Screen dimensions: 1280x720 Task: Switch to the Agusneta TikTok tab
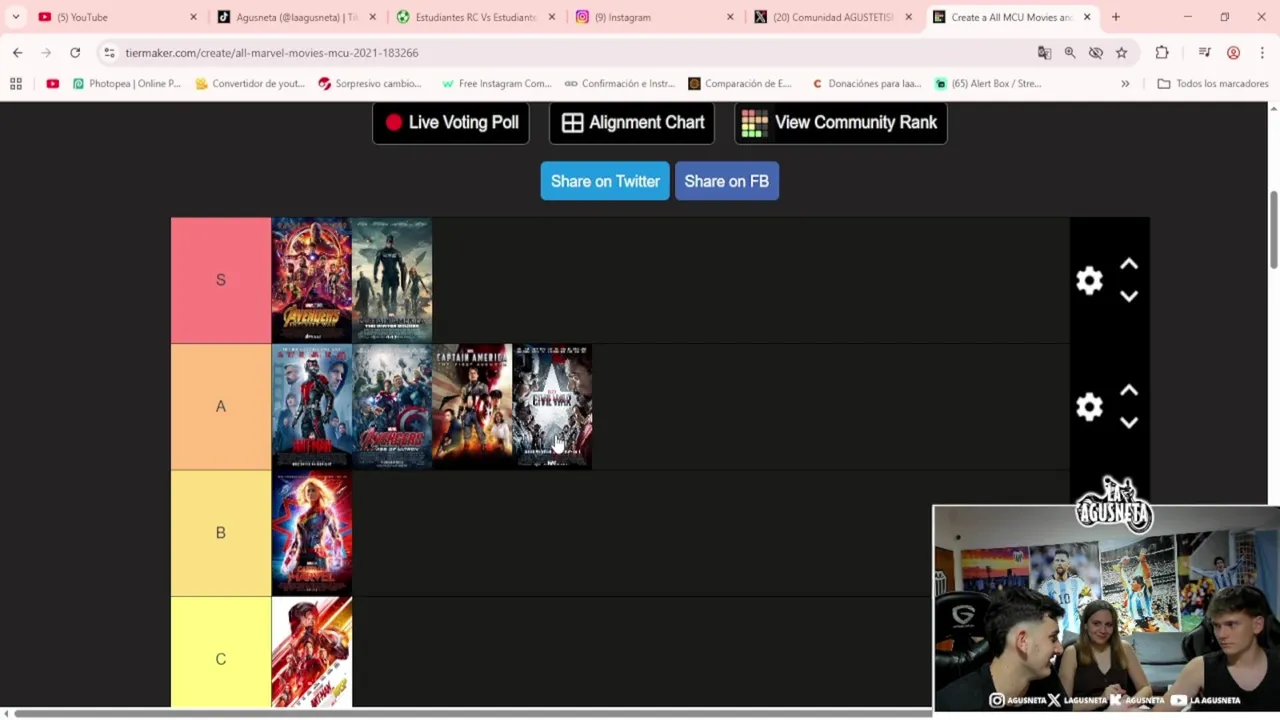click(x=297, y=17)
